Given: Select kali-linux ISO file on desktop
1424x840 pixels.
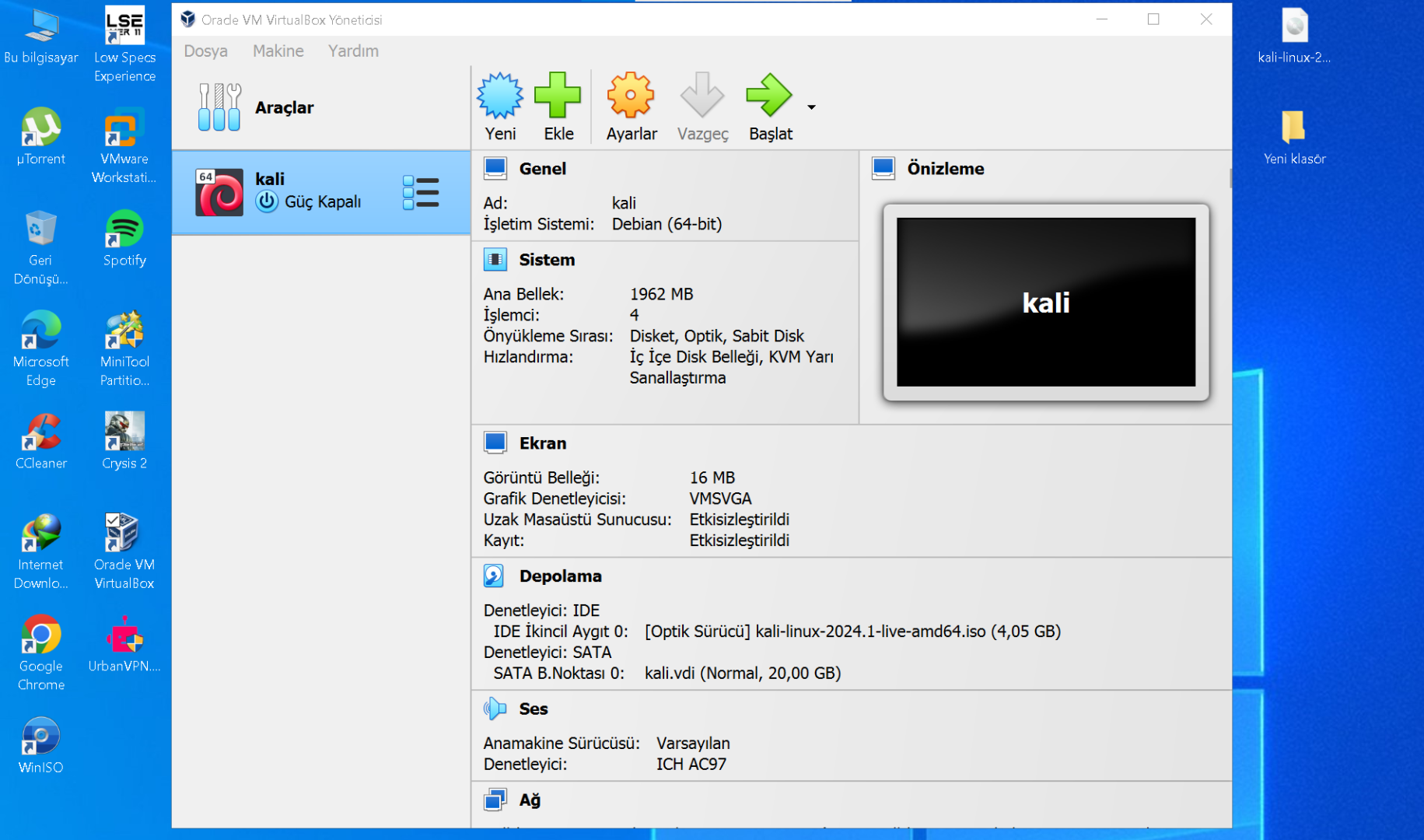Looking at the screenshot, I should pos(1294,36).
